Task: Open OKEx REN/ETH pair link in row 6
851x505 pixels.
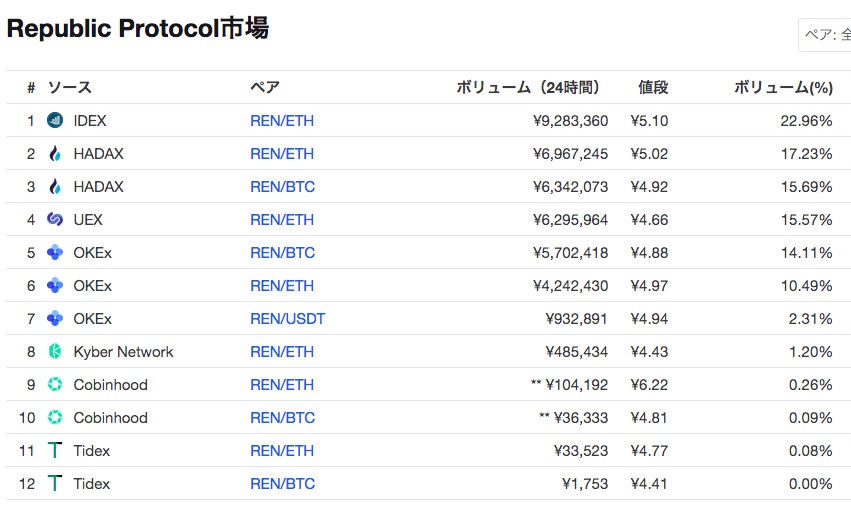Action: pyautogui.click(x=282, y=286)
